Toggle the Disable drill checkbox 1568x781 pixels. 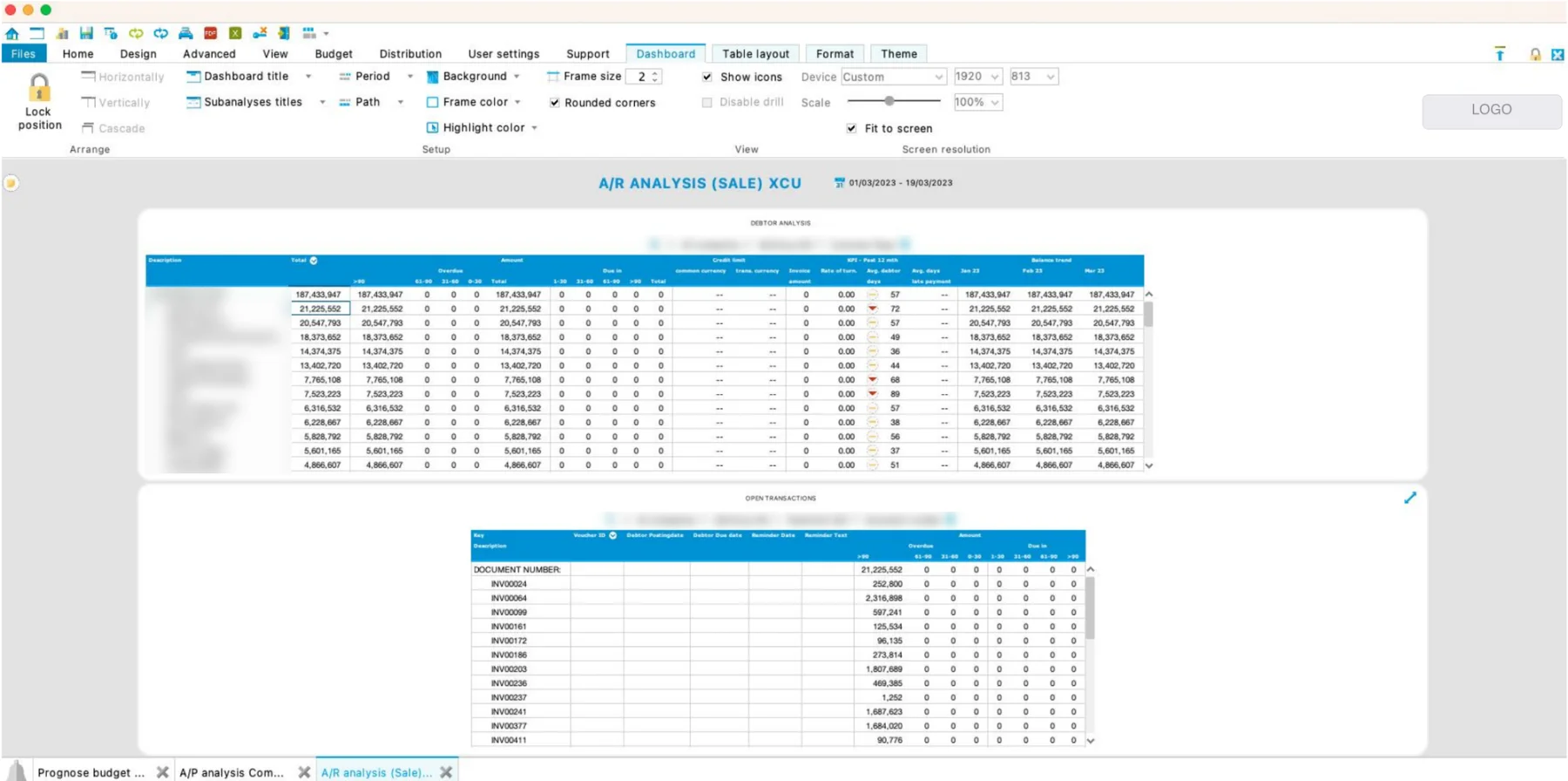(x=707, y=102)
